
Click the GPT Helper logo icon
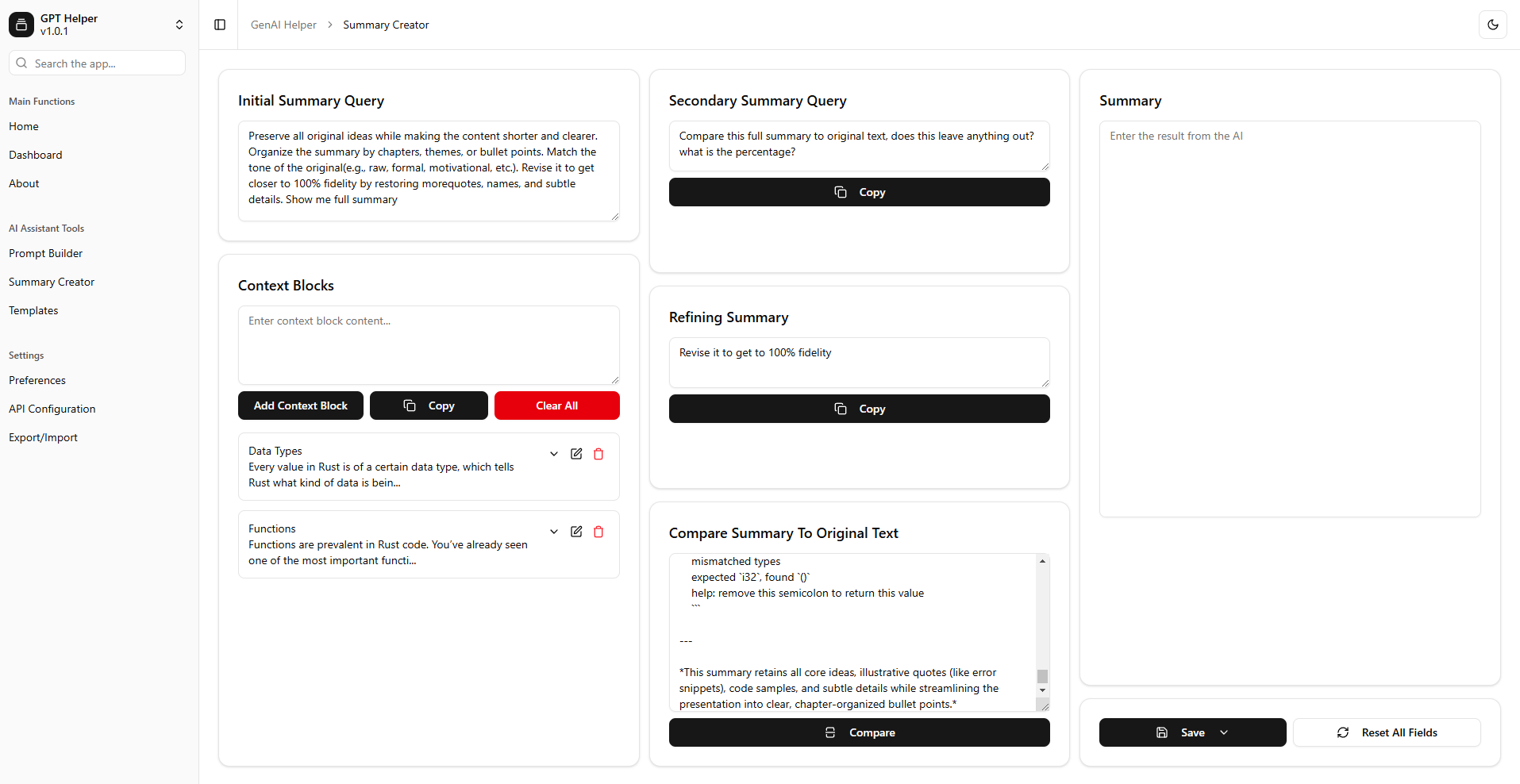point(21,25)
